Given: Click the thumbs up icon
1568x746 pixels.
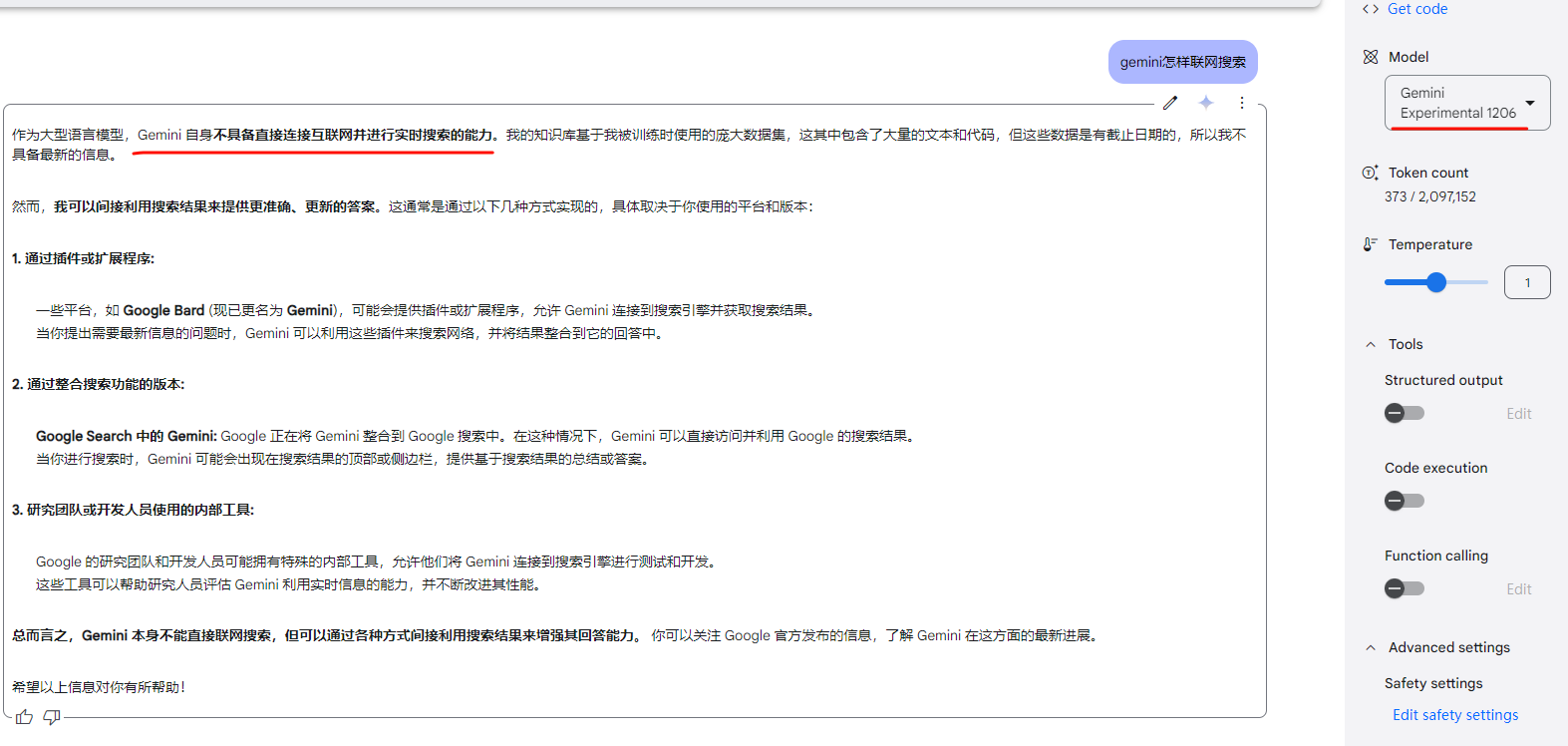Looking at the screenshot, I should pyautogui.click(x=25, y=717).
